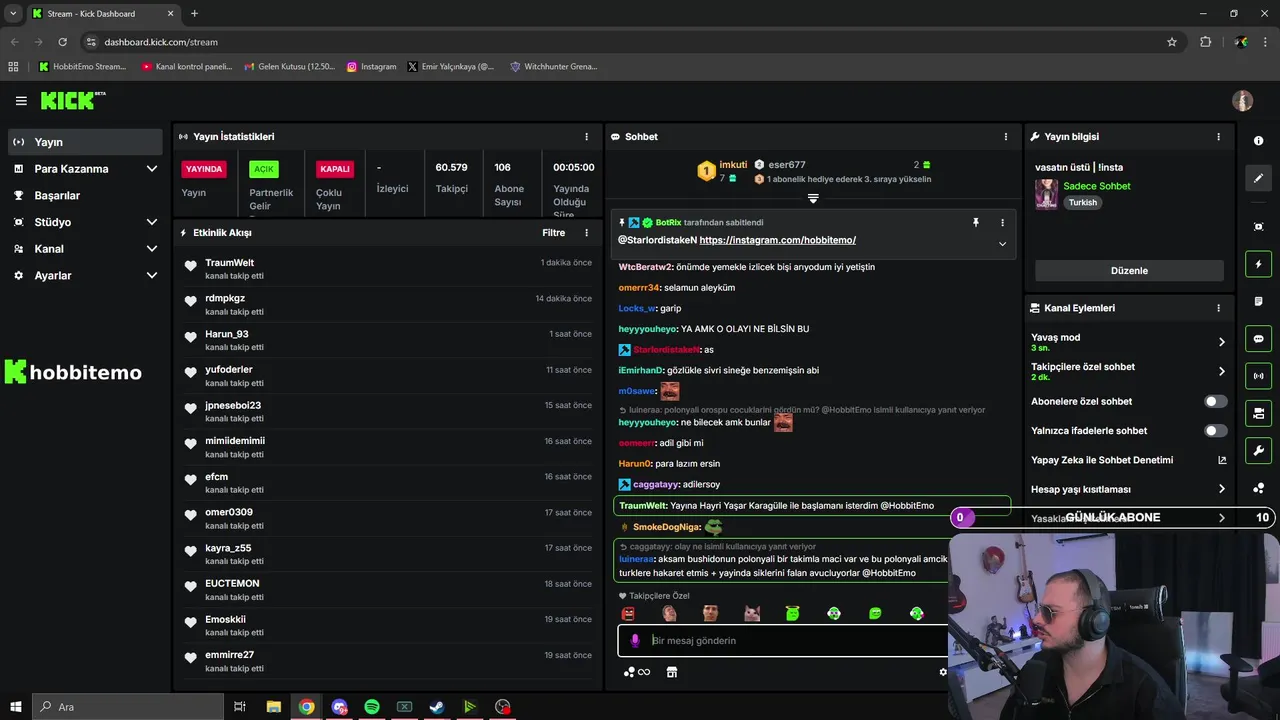Click the Sadece Sohbet category thumbnail

1046,194
